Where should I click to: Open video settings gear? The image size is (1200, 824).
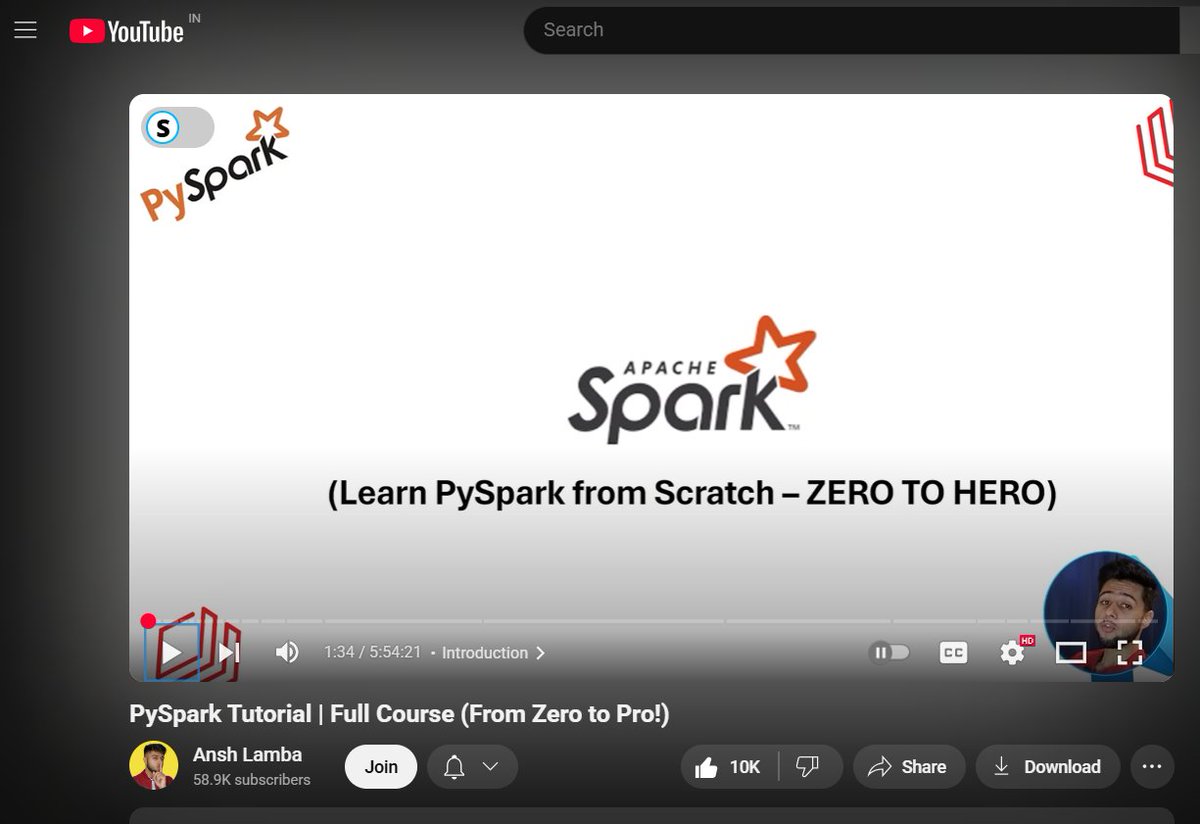(x=1012, y=652)
